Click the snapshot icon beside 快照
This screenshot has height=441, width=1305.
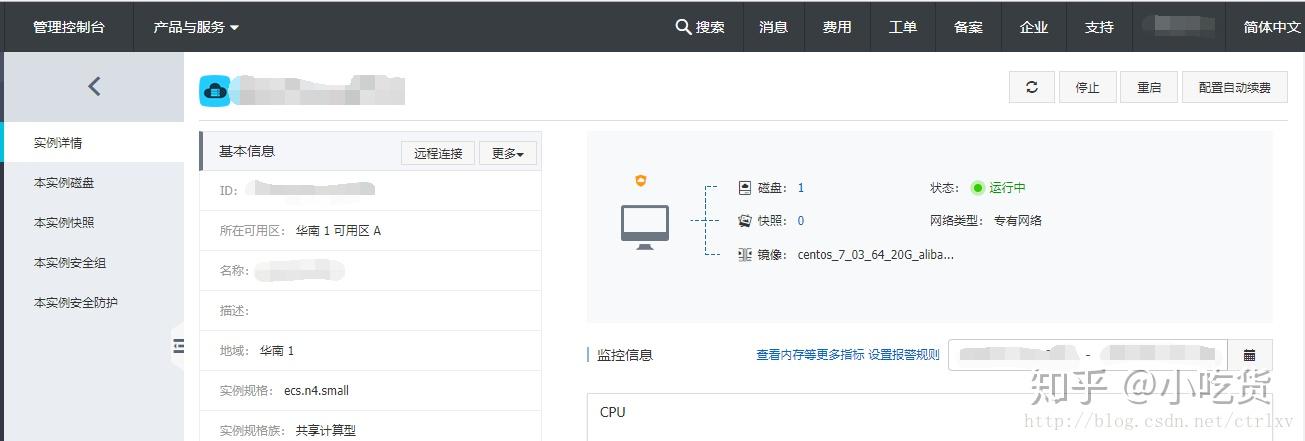coord(744,221)
